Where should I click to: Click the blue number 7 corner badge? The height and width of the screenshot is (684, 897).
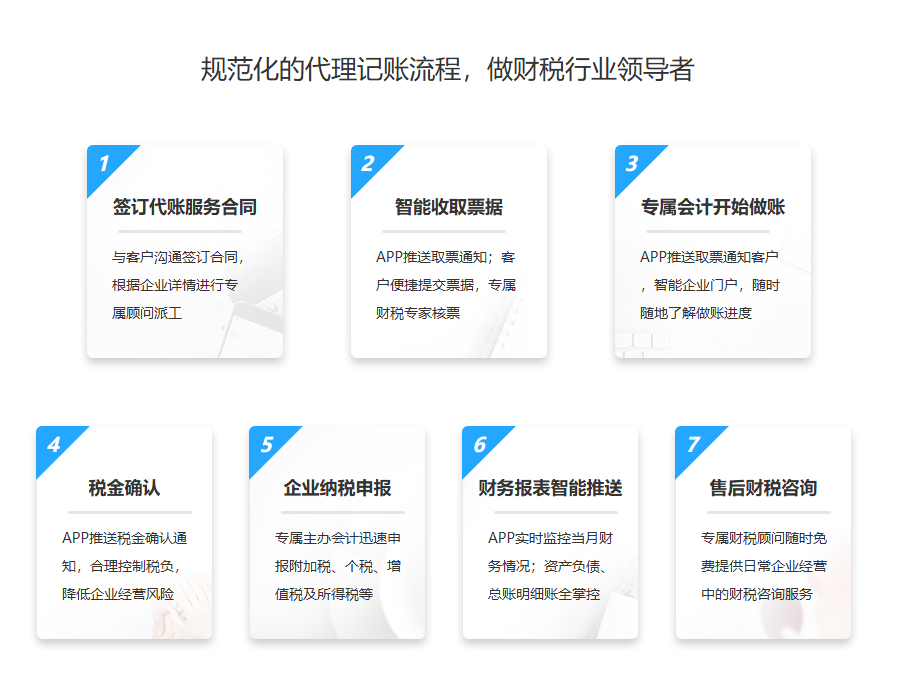click(x=693, y=445)
